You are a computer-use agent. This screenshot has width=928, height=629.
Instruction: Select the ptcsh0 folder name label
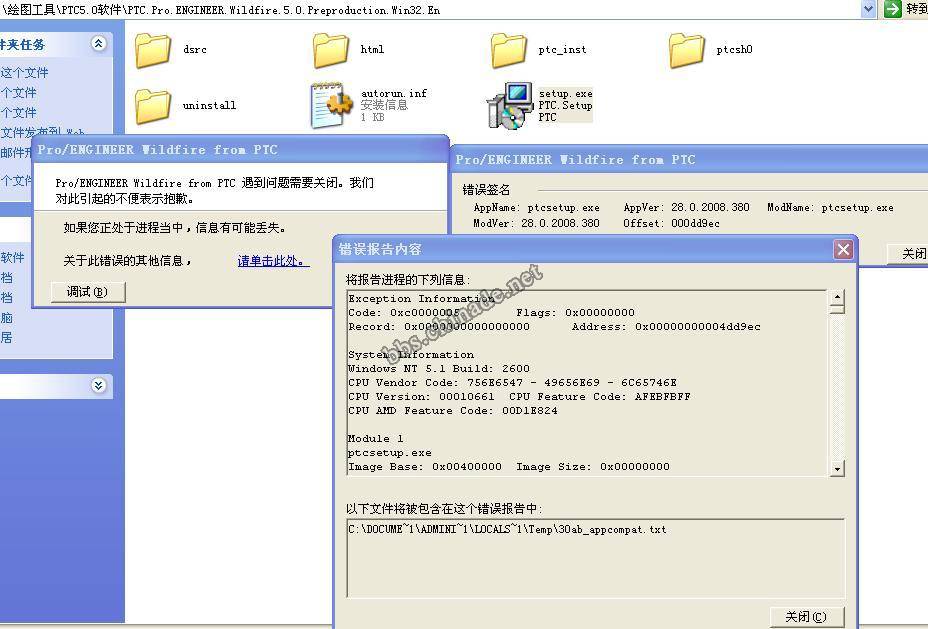(734, 50)
